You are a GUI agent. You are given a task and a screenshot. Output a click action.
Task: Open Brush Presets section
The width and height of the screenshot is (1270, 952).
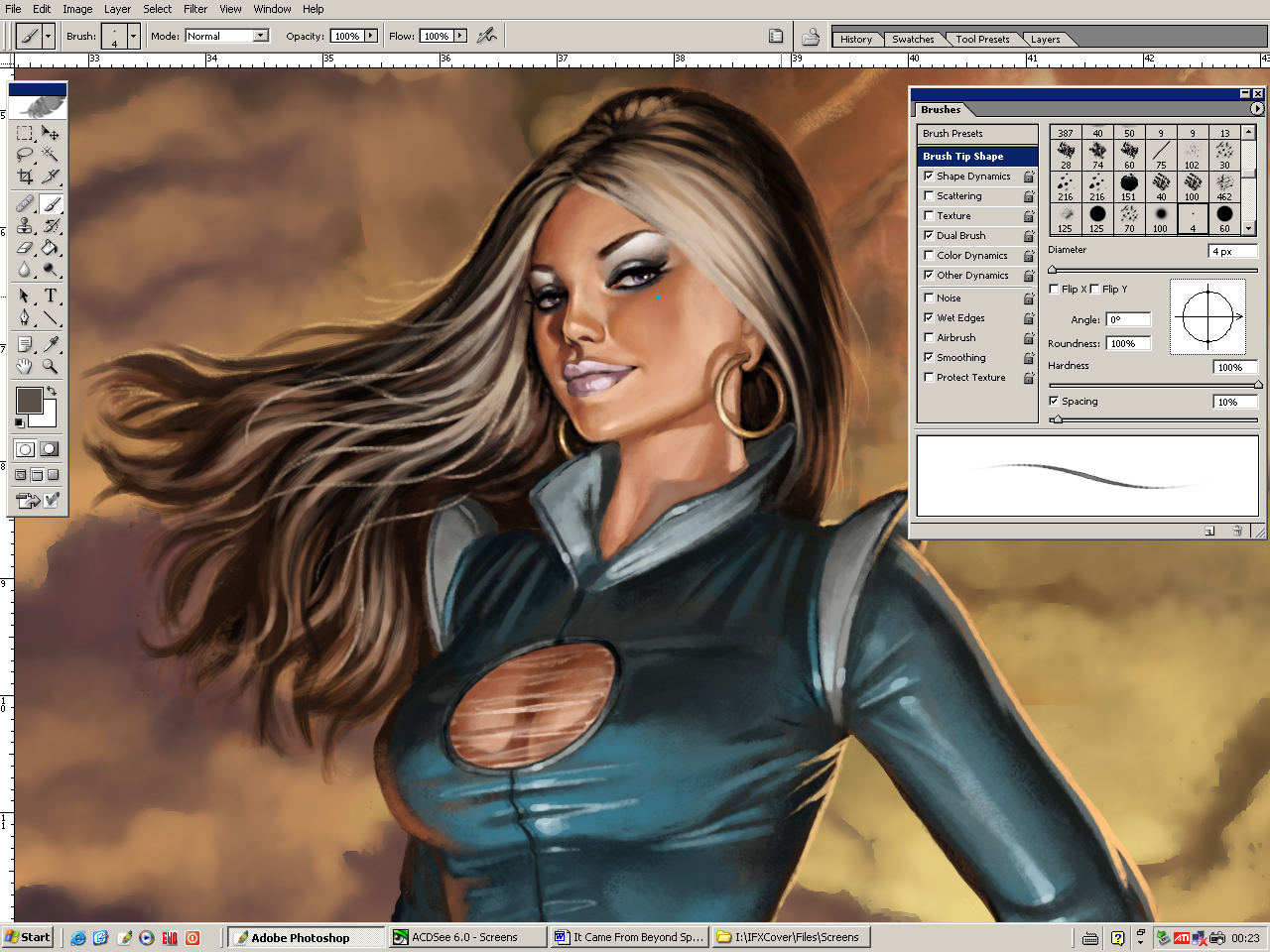click(x=977, y=133)
